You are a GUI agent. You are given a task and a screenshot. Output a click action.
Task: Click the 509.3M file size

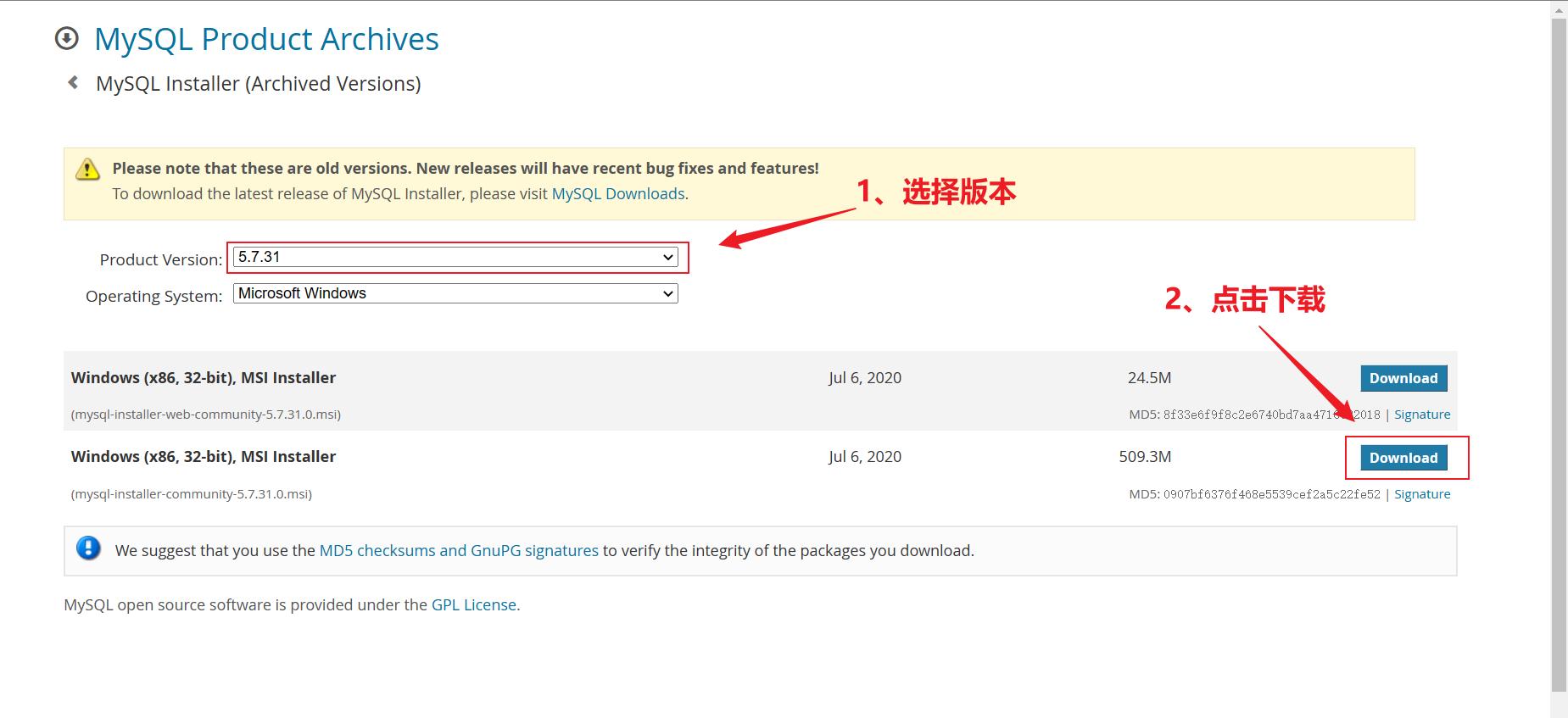[x=1145, y=457]
